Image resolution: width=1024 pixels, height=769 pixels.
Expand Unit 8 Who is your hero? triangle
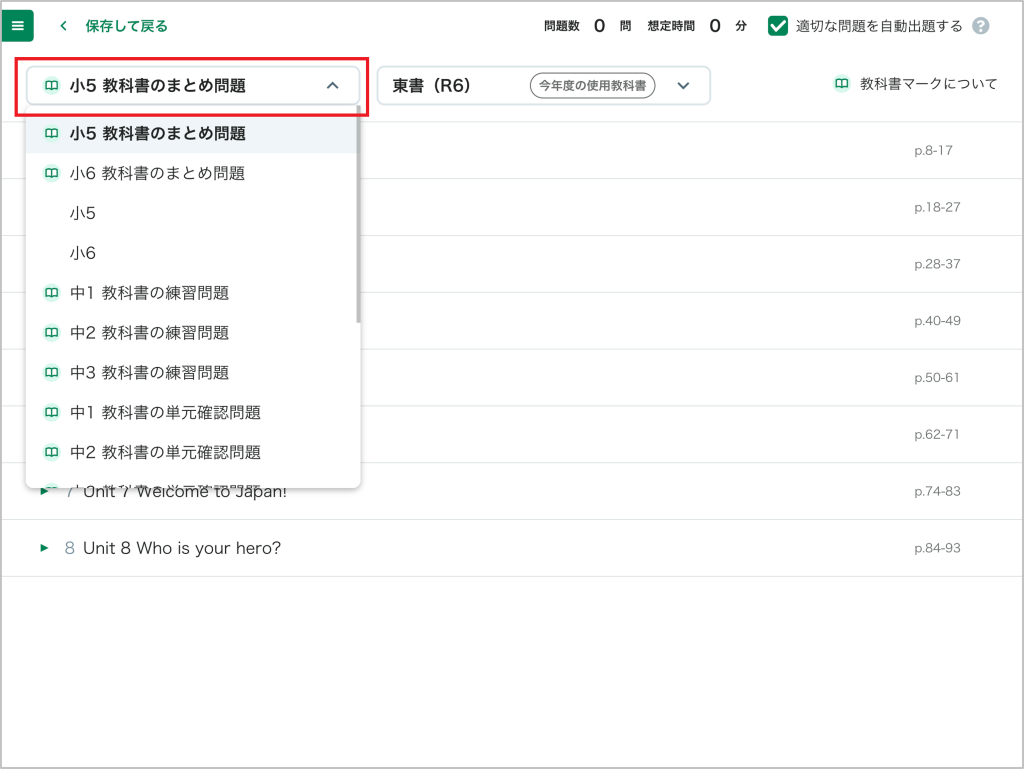click(44, 548)
